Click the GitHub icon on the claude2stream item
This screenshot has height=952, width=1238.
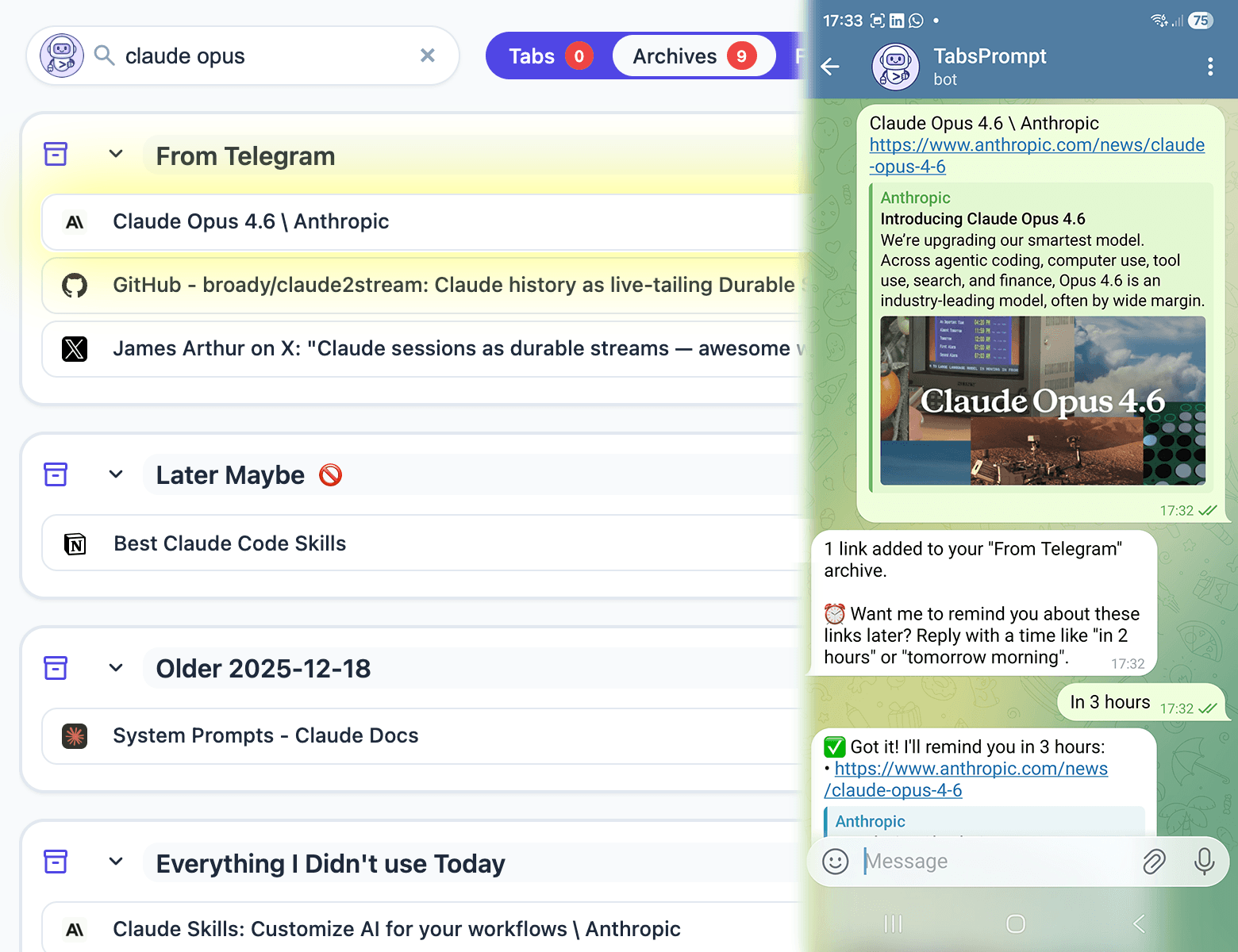(x=74, y=285)
